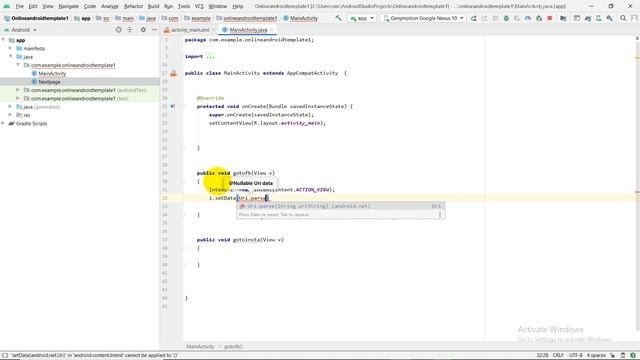640x360 pixels.
Task: Click the red Stop button
Action: coord(550,18)
